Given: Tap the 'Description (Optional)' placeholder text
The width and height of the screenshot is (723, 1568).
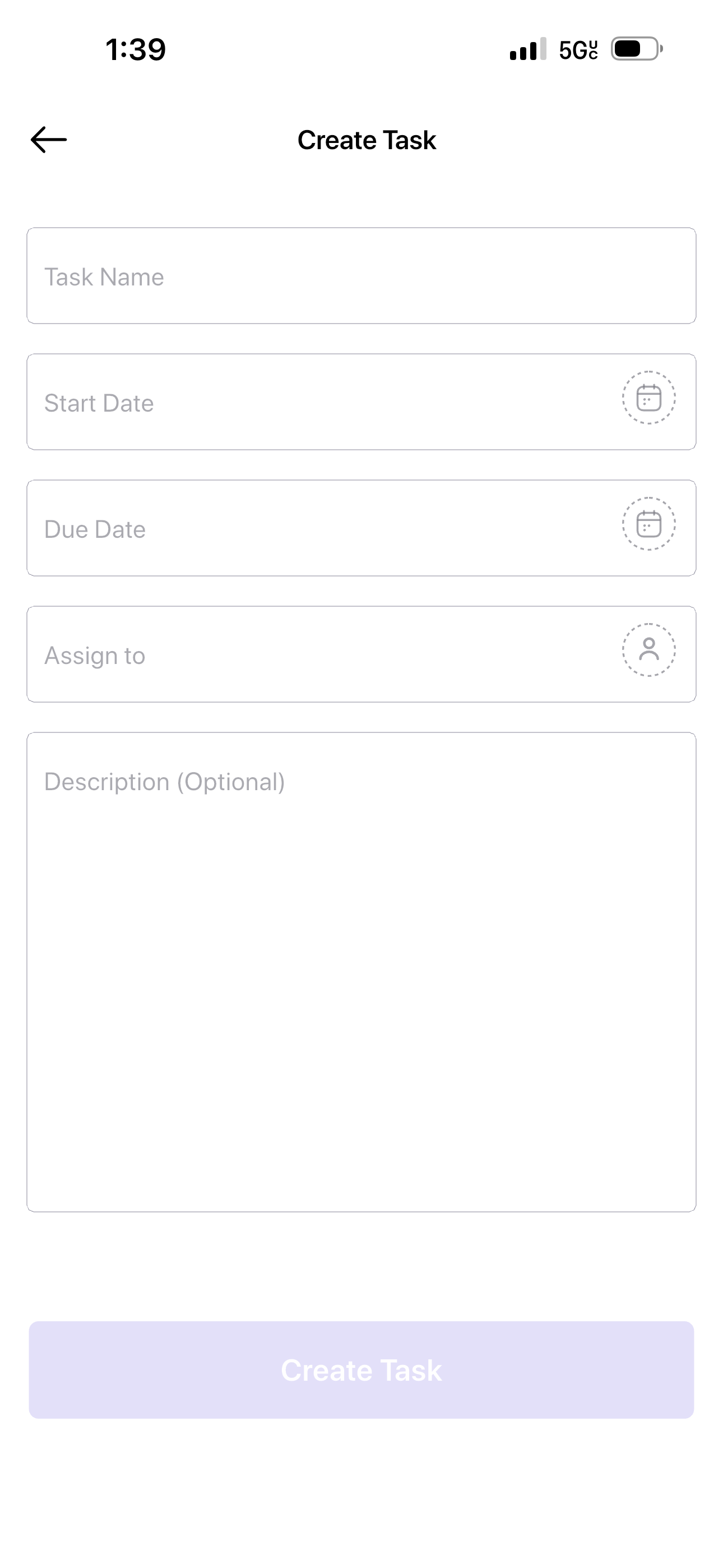Looking at the screenshot, I should pyautogui.click(x=164, y=782).
